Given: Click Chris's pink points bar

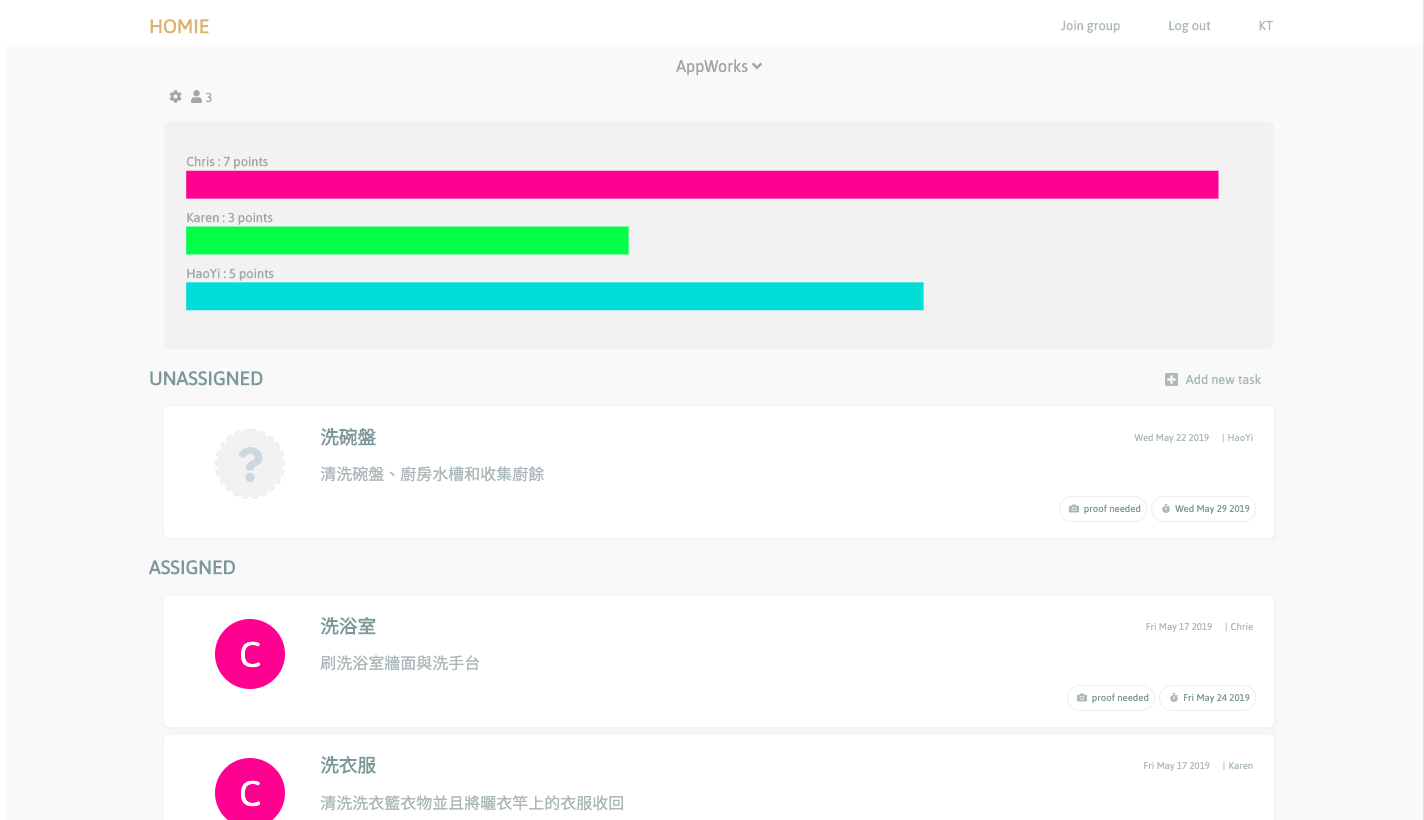Looking at the screenshot, I should [702, 185].
